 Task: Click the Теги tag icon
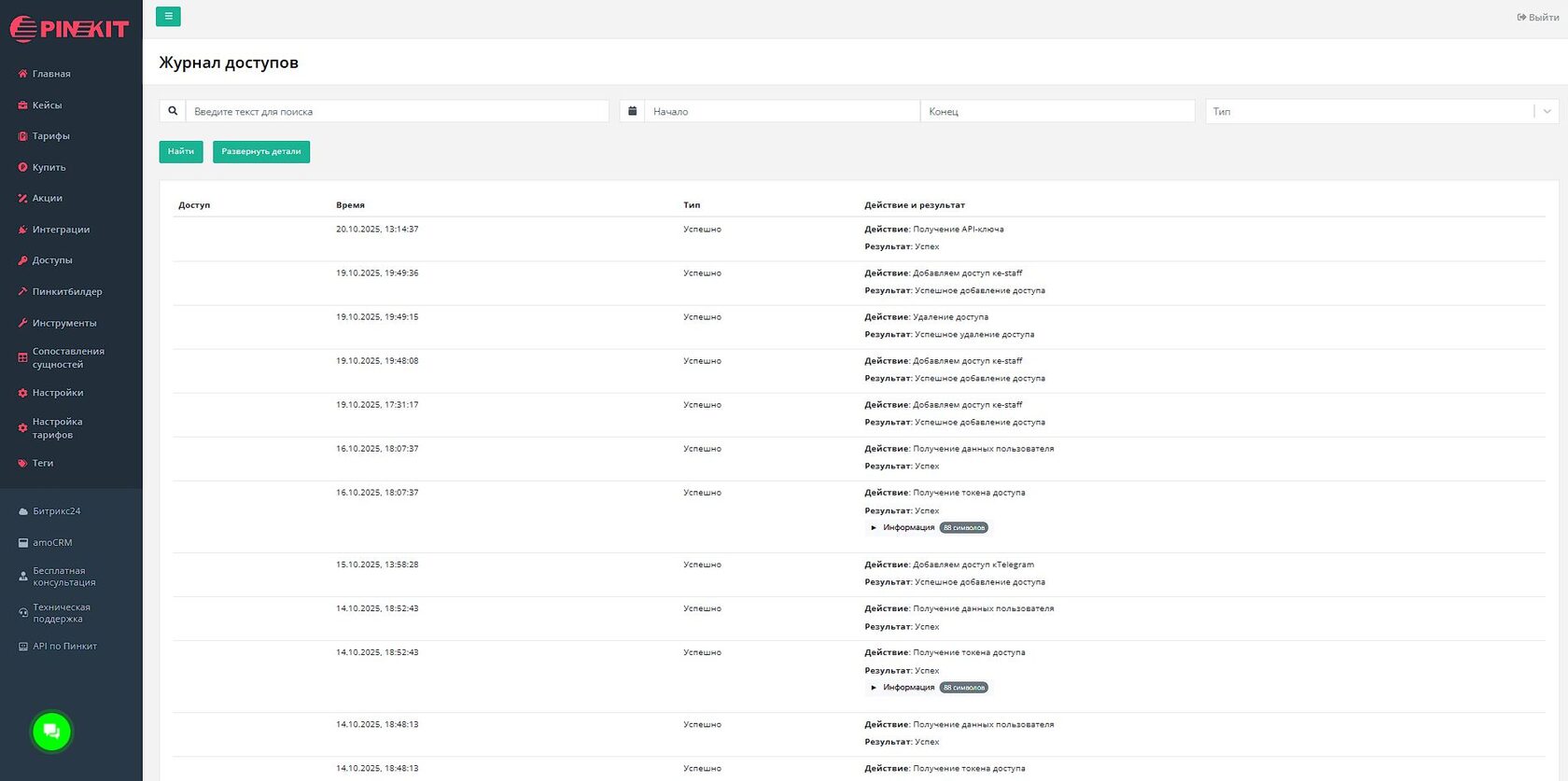[23, 463]
